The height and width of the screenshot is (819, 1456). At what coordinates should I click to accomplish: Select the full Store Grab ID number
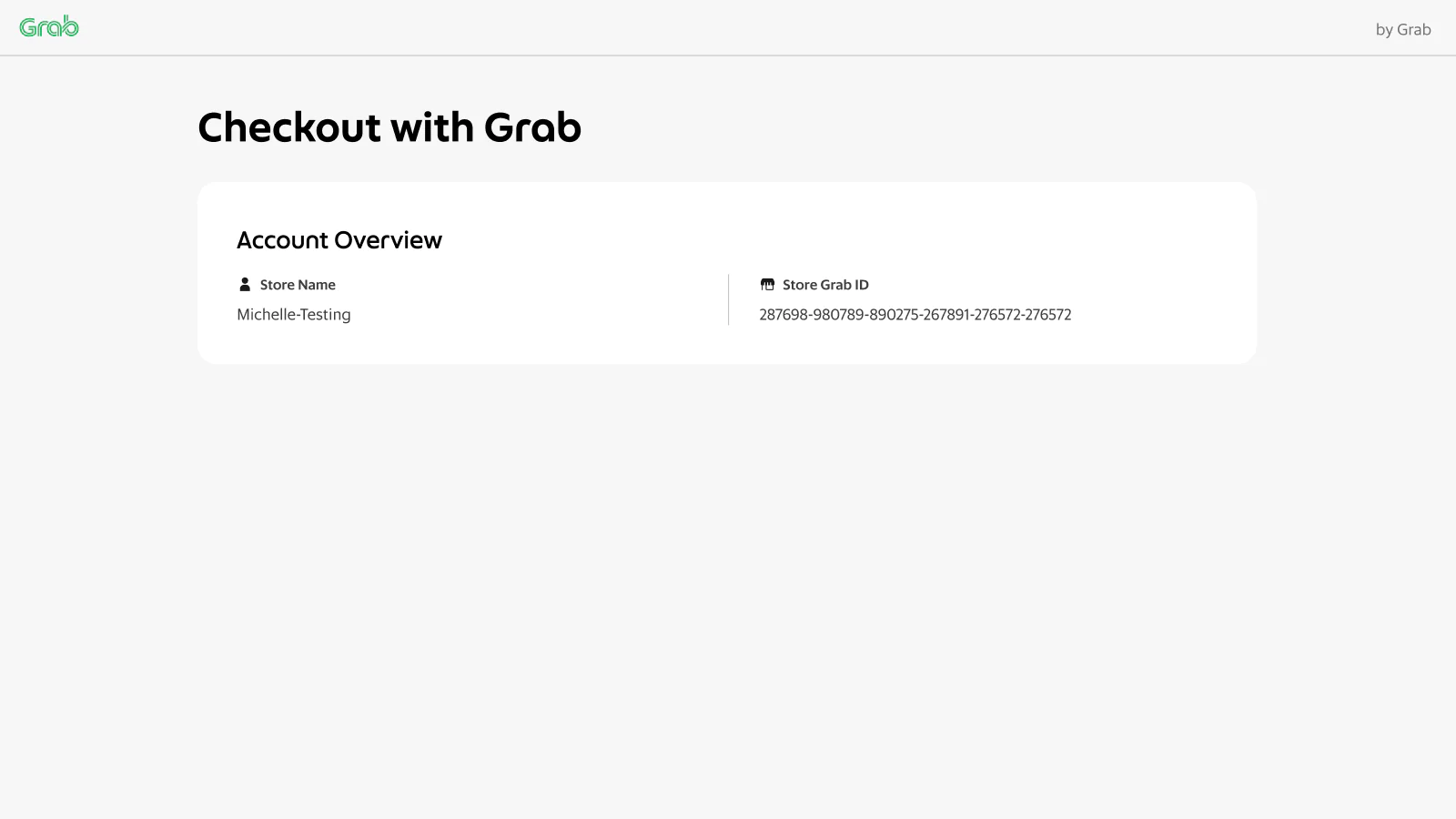[x=915, y=315]
